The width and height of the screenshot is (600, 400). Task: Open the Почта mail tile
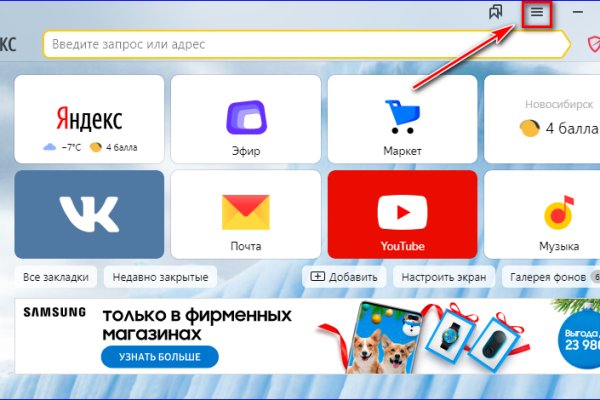pyautogui.click(x=246, y=214)
